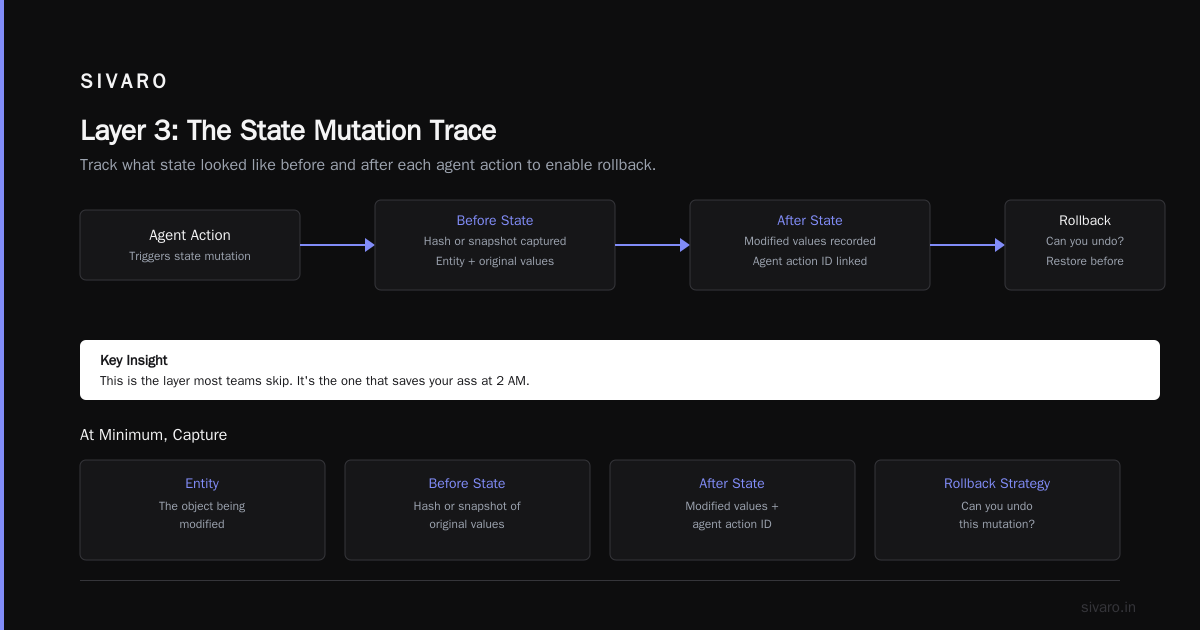Image resolution: width=1200 pixels, height=630 pixels.
Task: Select the Agent Action box
Action: tap(190, 245)
